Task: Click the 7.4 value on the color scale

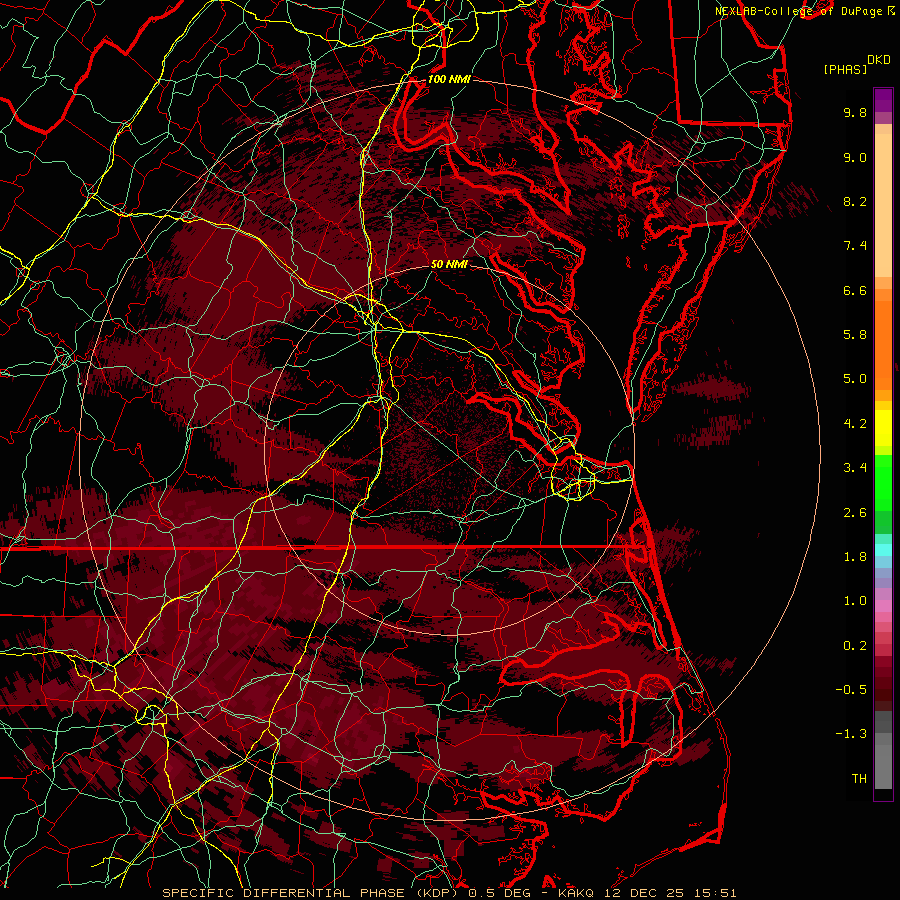Action: [x=855, y=246]
